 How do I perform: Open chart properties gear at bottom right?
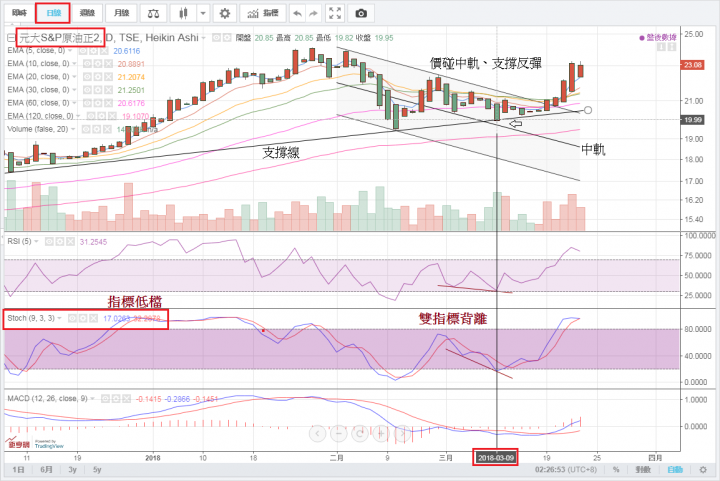(703, 470)
